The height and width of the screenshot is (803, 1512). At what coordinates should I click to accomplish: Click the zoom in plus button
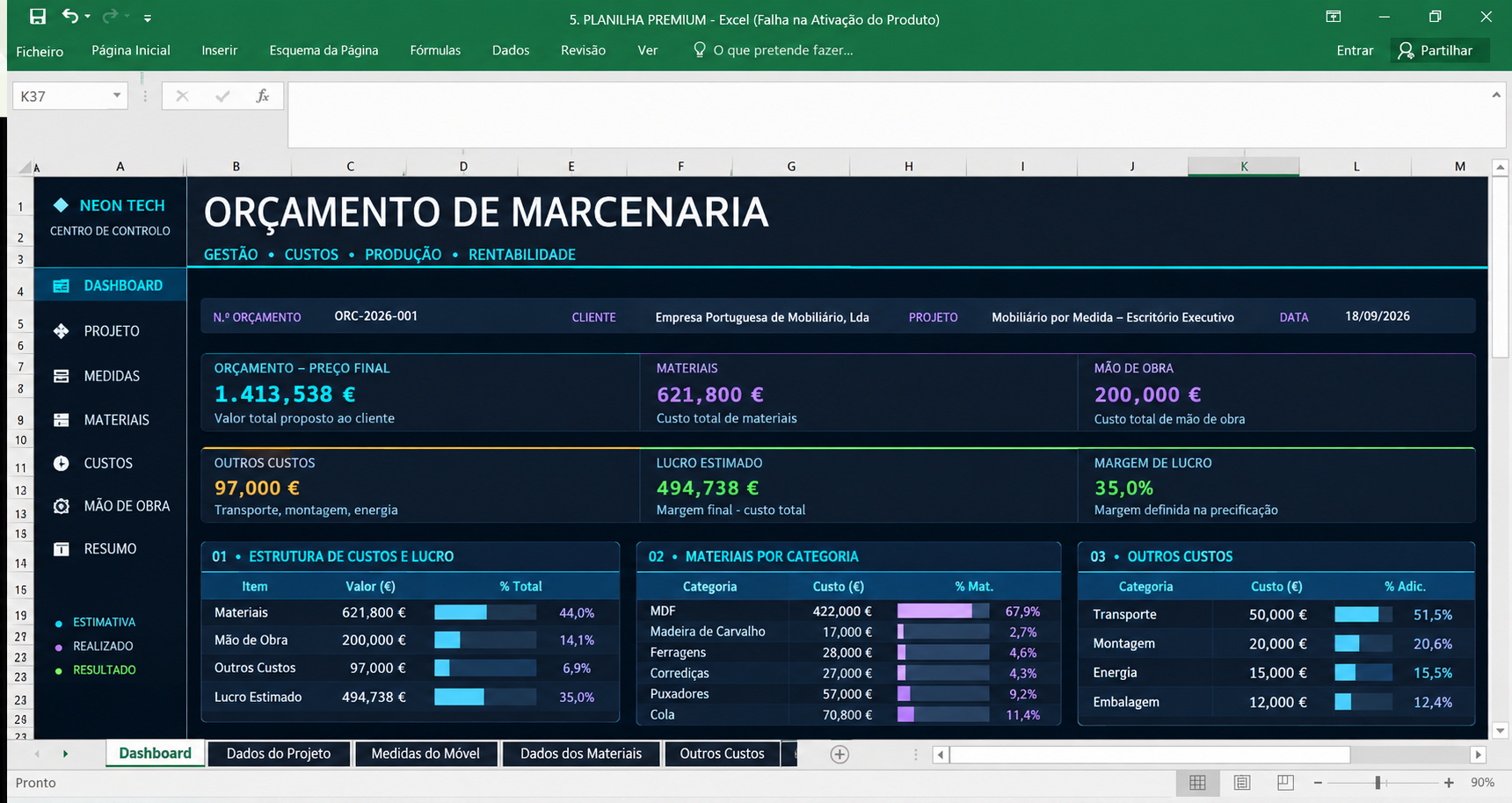tap(1449, 783)
